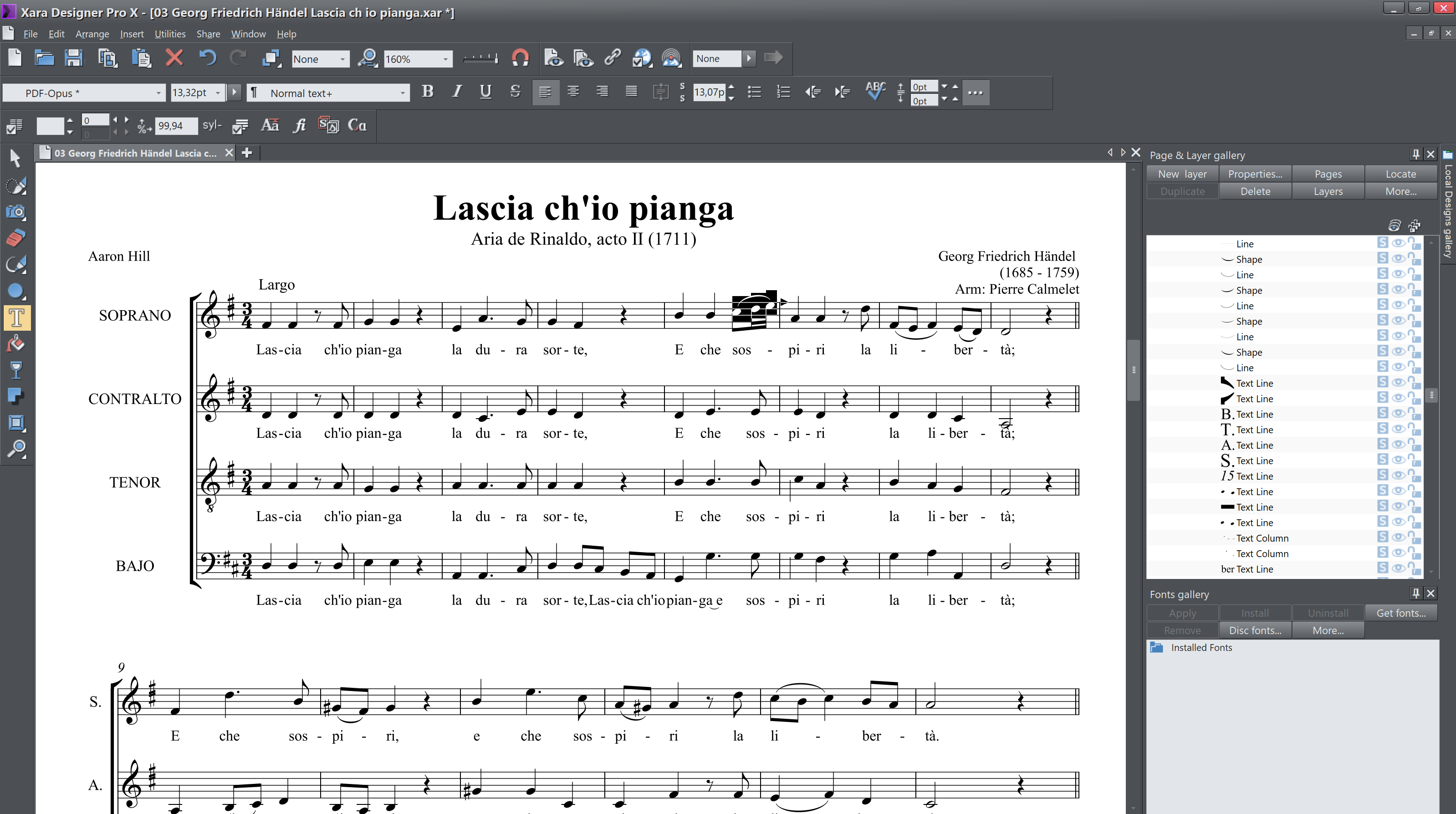Center align the text
Viewport: 1456px width, 814px height.
[x=573, y=91]
